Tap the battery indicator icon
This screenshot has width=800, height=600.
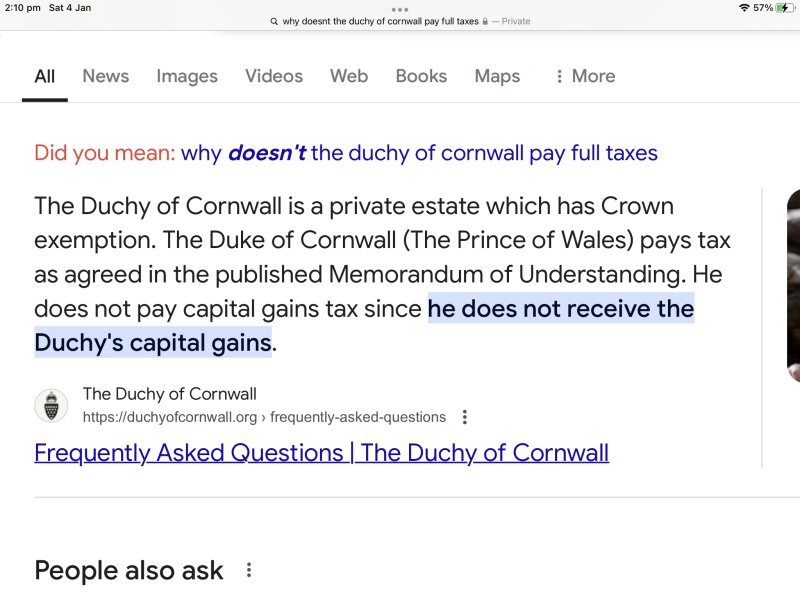[785, 8]
